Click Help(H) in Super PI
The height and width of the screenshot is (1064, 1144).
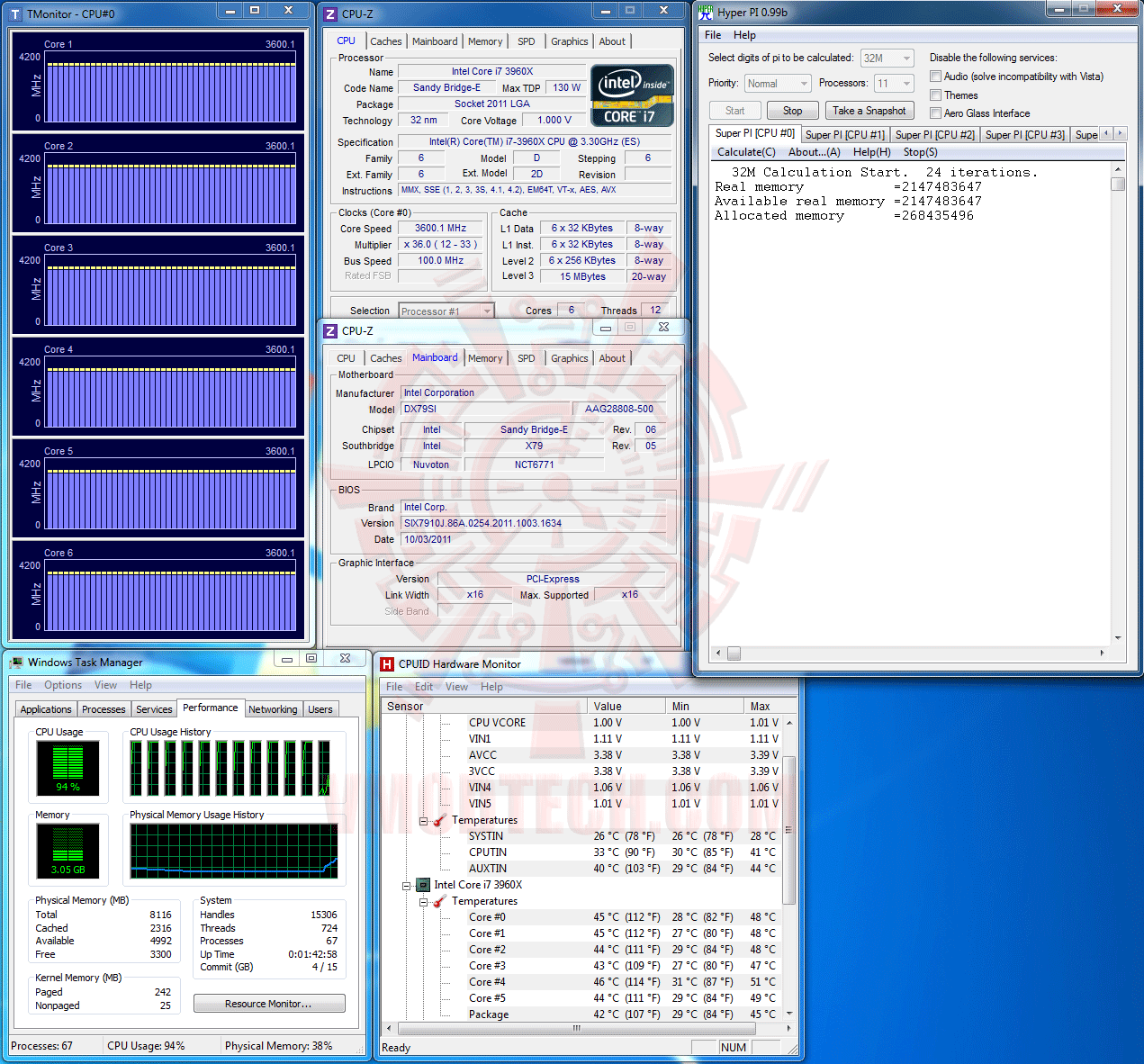click(x=872, y=152)
